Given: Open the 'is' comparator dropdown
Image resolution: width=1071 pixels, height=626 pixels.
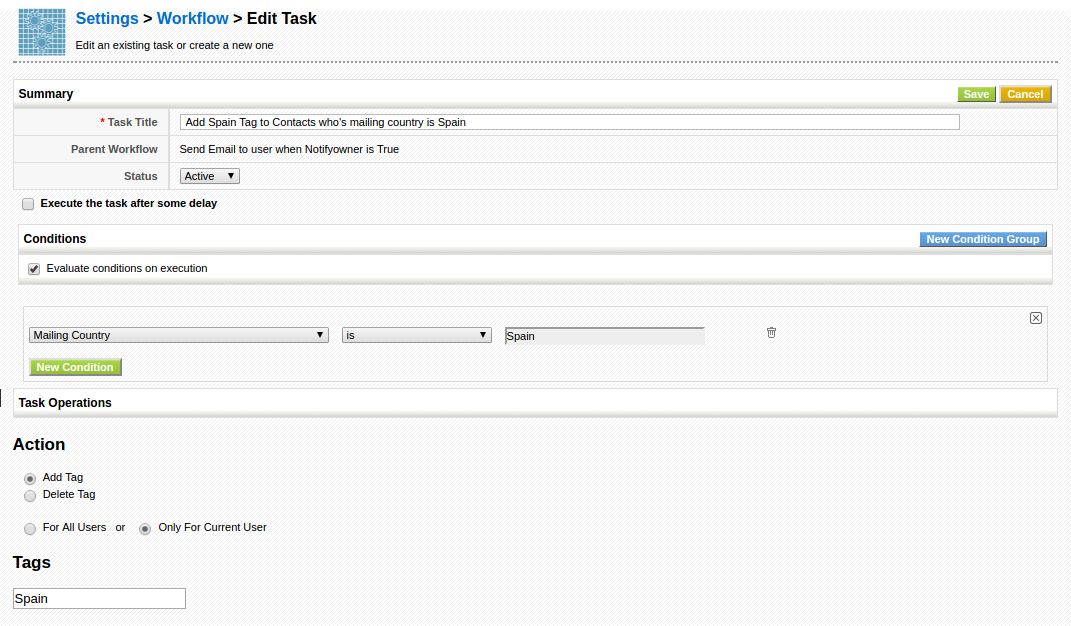Looking at the screenshot, I should point(416,336).
